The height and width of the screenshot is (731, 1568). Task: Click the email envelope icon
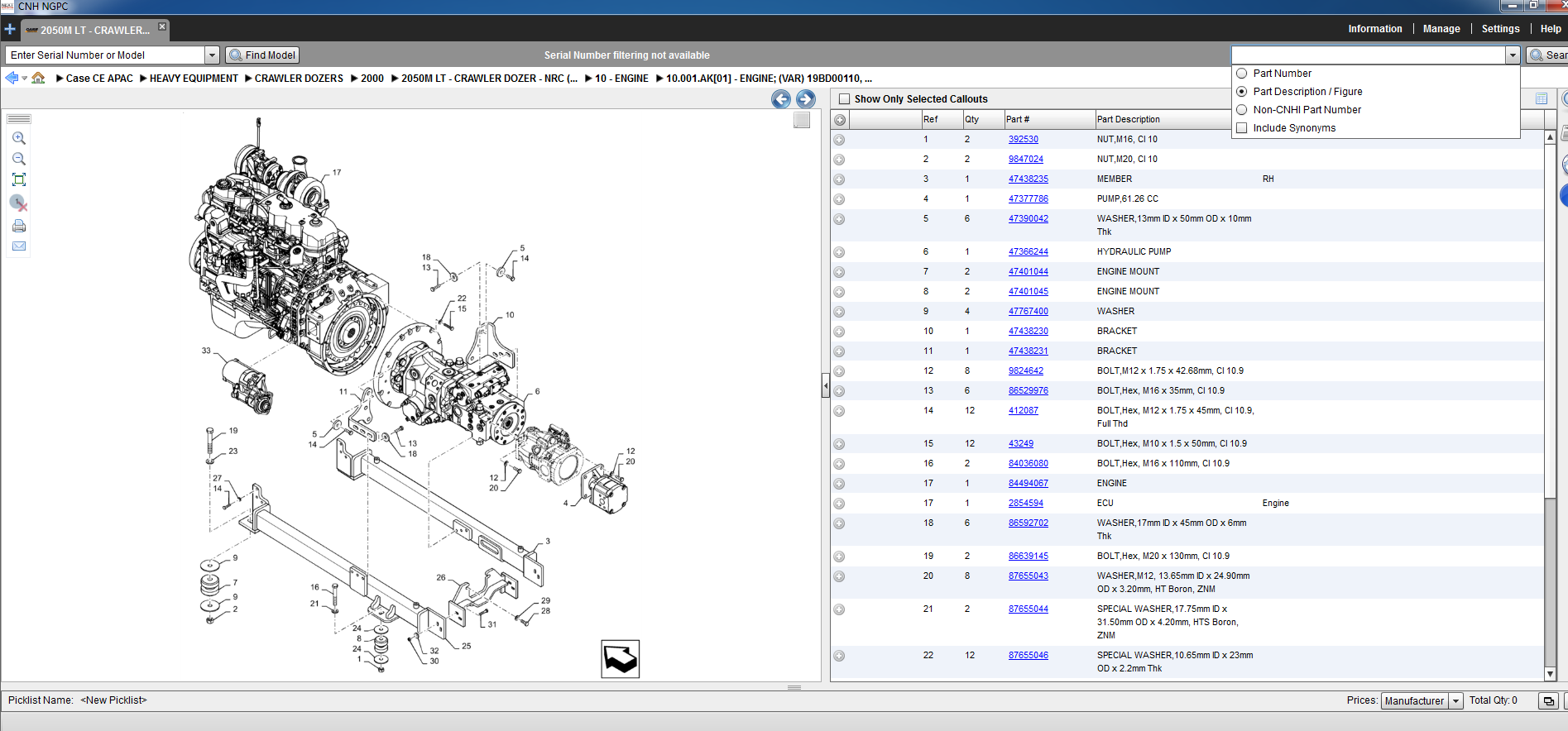coord(19,246)
